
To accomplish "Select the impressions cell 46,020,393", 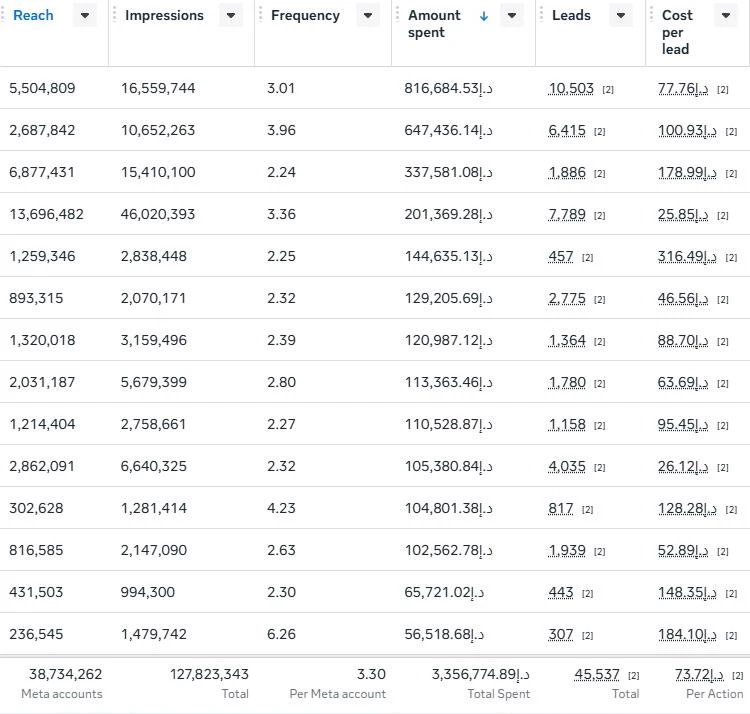I will (158, 215).
